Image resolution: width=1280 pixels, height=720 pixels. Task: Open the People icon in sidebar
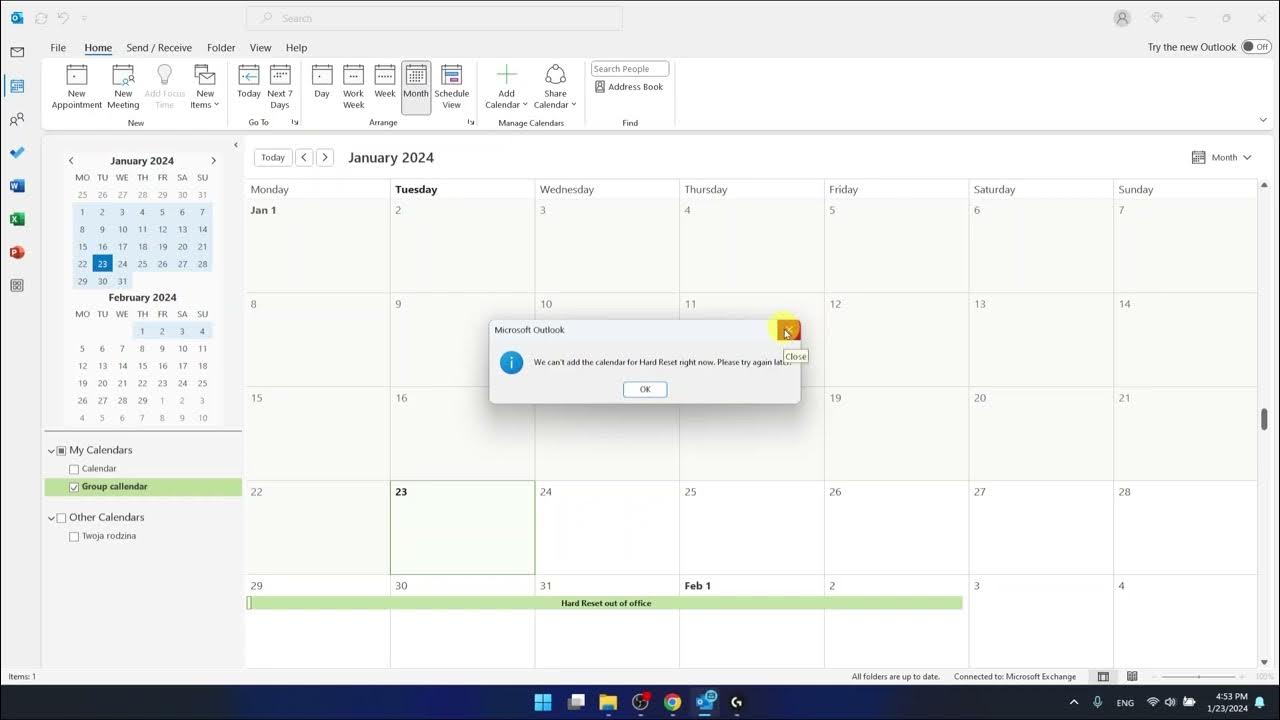coord(17,120)
